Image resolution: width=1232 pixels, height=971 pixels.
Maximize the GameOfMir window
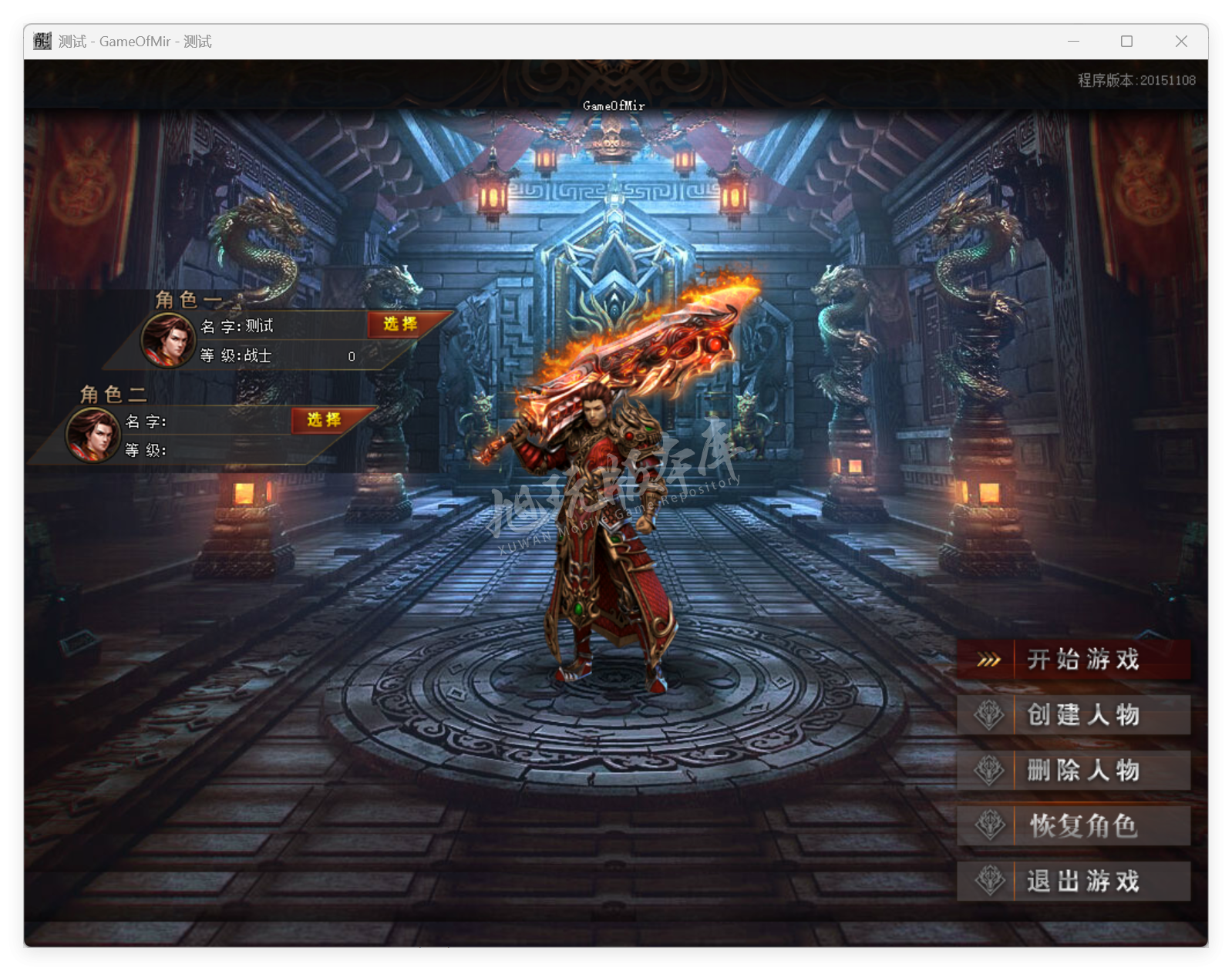pyautogui.click(x=1126, y=41)
